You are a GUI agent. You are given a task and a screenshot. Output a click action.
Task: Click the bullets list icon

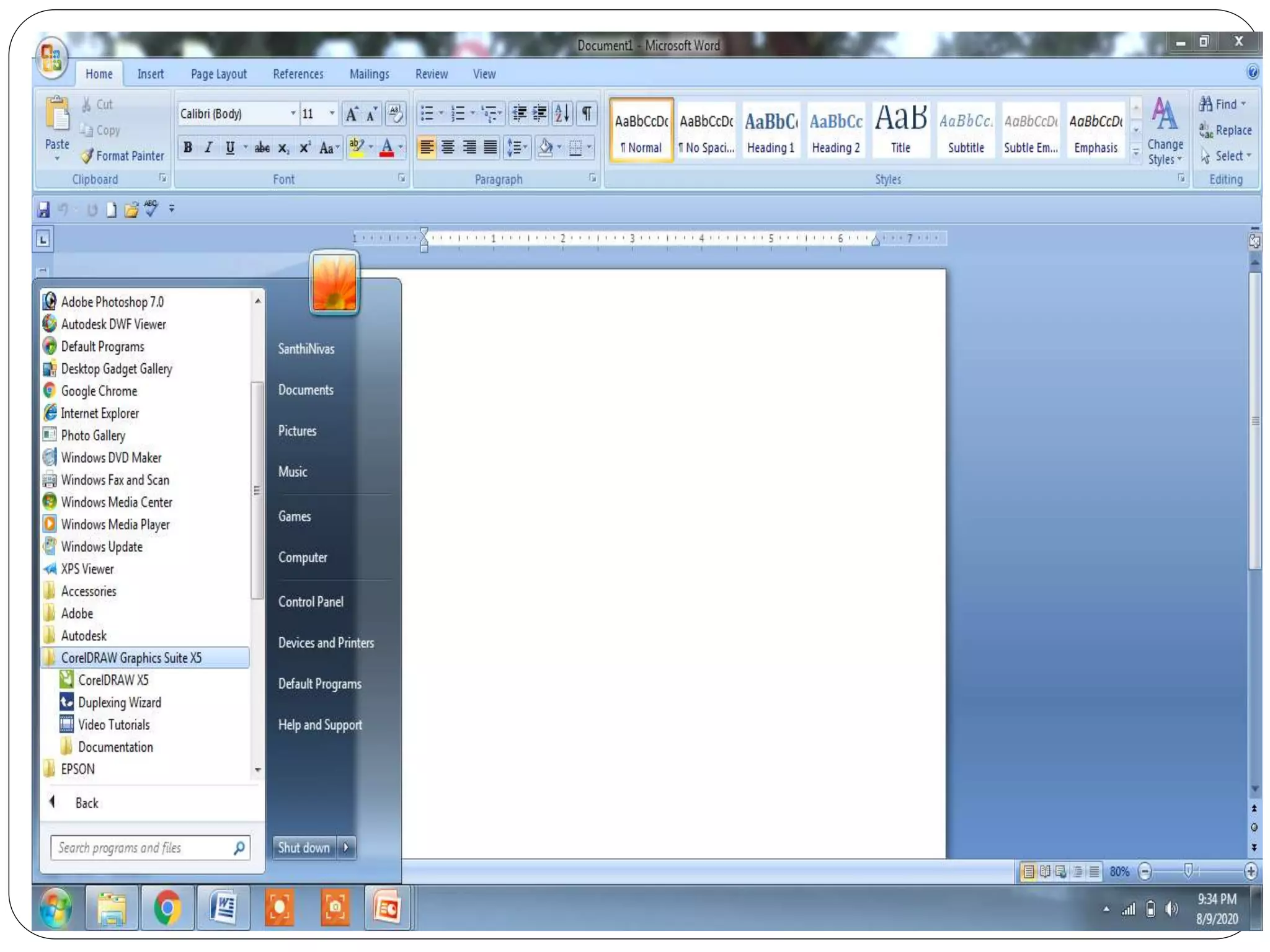pos(427,113)
